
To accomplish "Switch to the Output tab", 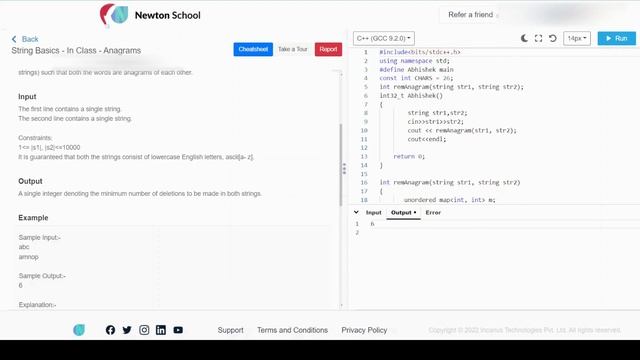I will 403,213.
